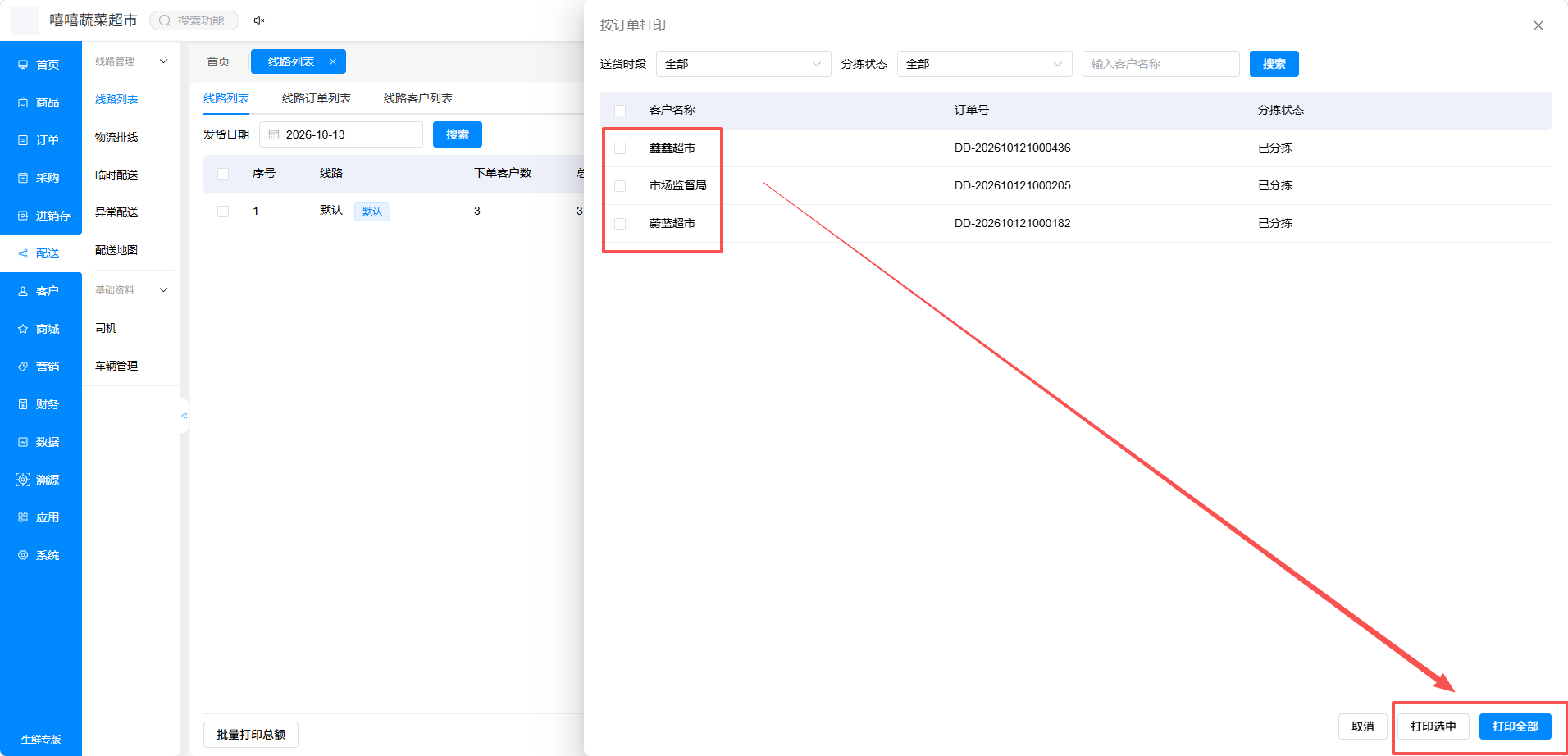Collapse the 线路管理 menu group

[163, 61]
